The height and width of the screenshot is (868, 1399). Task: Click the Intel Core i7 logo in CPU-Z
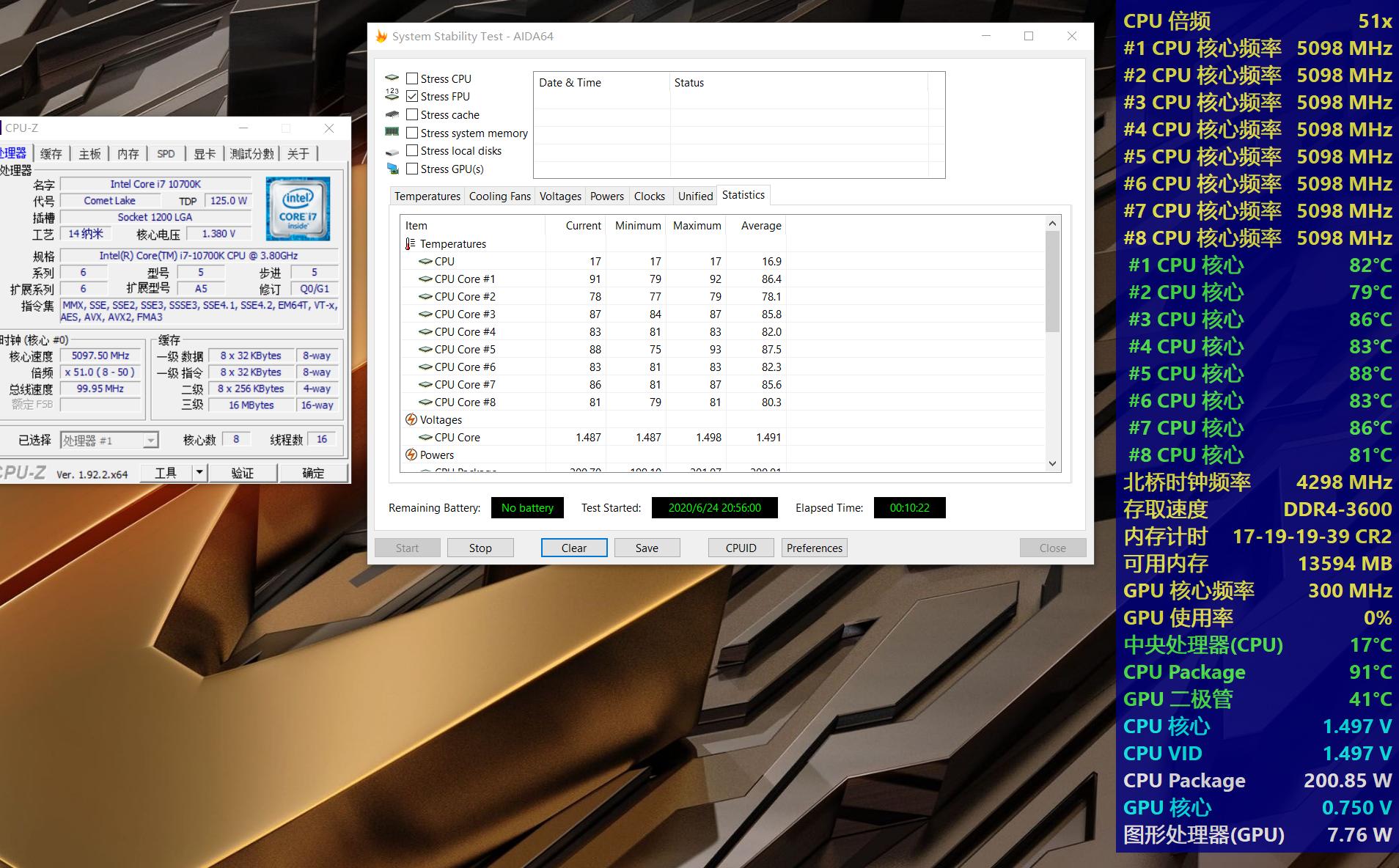point(298,208)
